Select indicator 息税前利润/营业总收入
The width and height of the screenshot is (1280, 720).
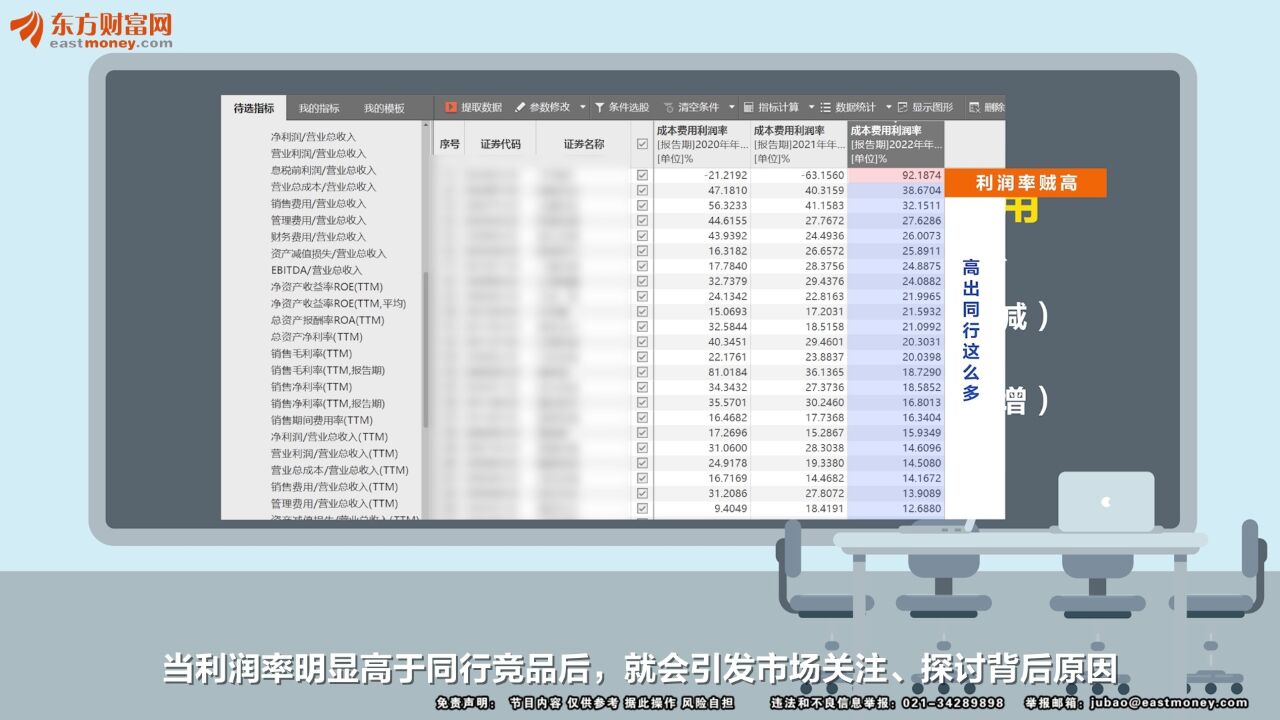323,170
